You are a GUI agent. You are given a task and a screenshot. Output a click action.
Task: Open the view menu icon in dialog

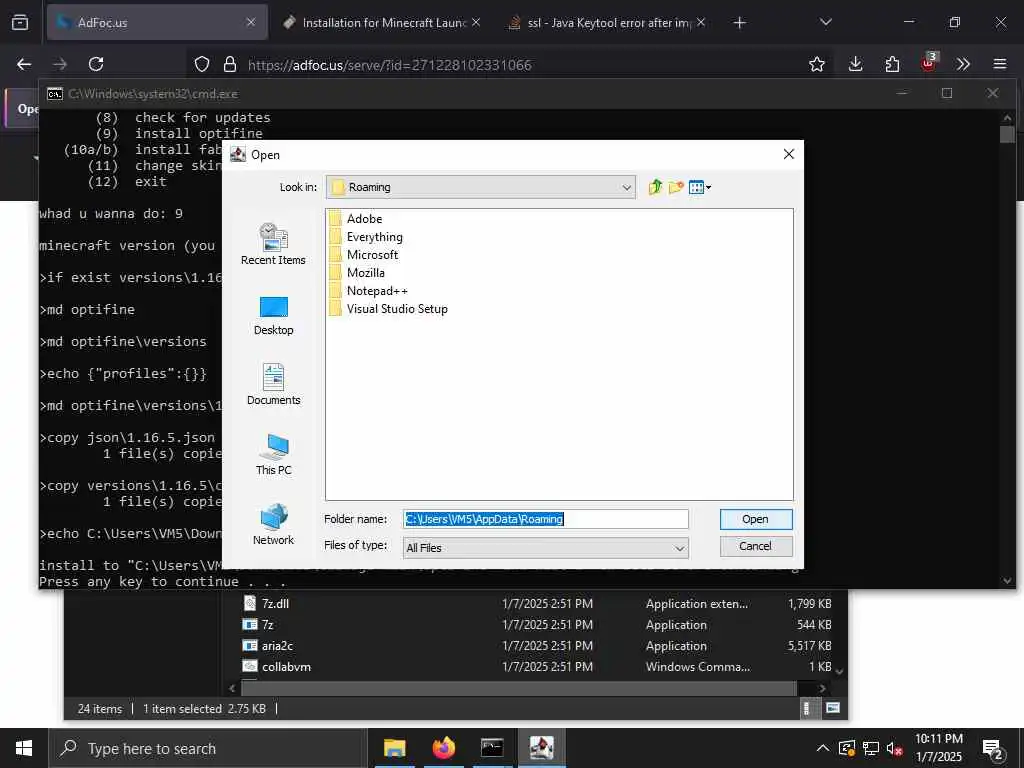[x=699, y=187]
